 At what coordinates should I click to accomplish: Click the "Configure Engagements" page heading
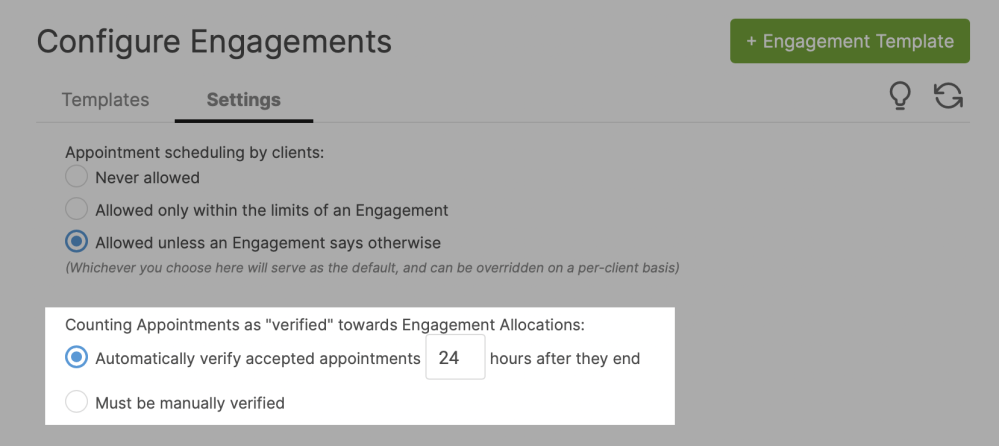tap(214, 42)
